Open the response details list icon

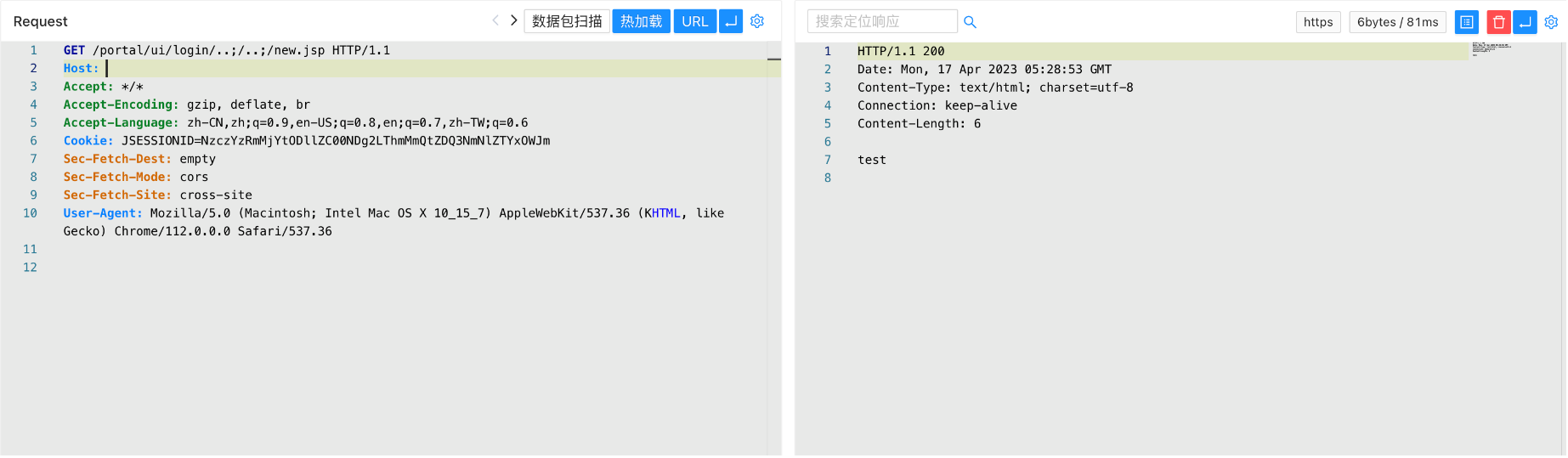coord(1466,22)
